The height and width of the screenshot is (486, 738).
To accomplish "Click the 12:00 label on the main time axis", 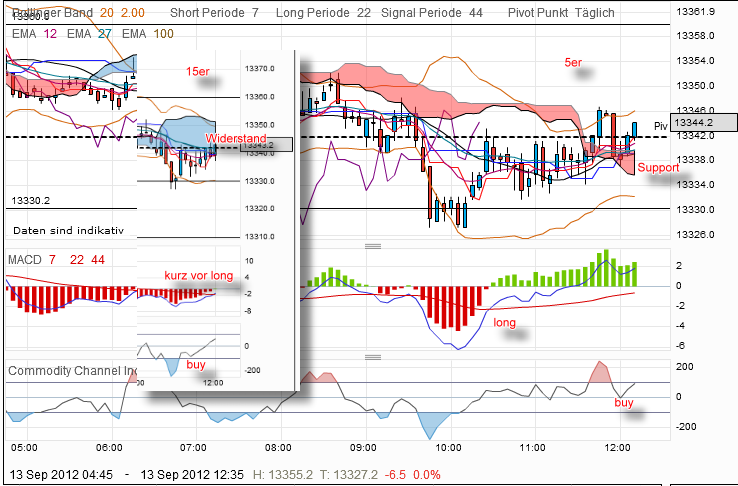I will click(x=617, y=447).
